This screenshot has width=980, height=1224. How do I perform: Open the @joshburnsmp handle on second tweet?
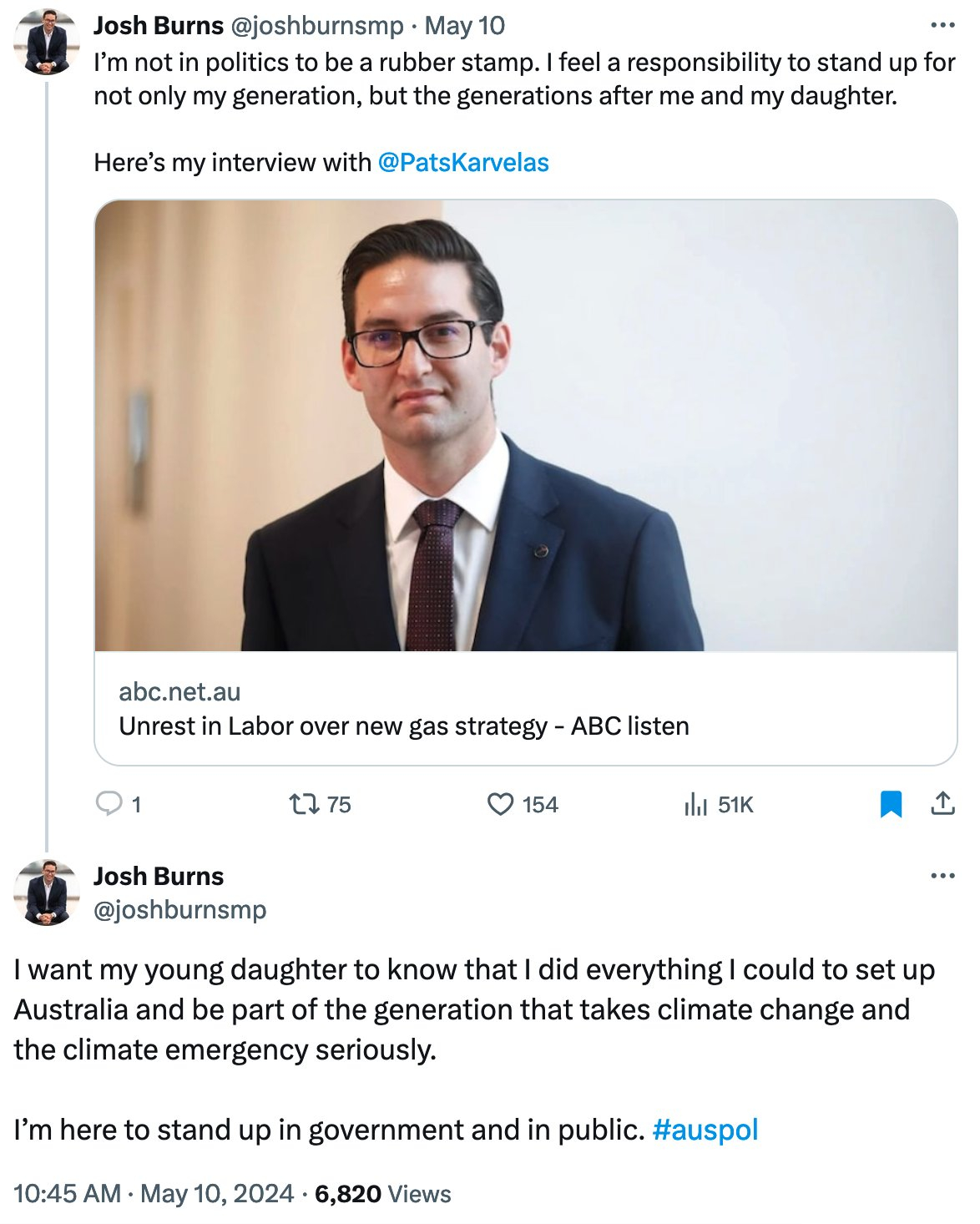(180, 909)
